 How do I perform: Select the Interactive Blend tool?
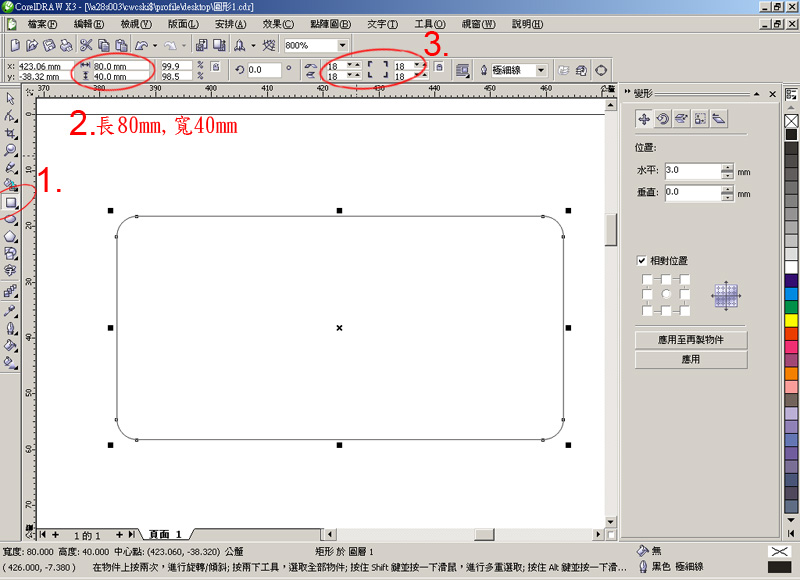[x=10, y=292]
